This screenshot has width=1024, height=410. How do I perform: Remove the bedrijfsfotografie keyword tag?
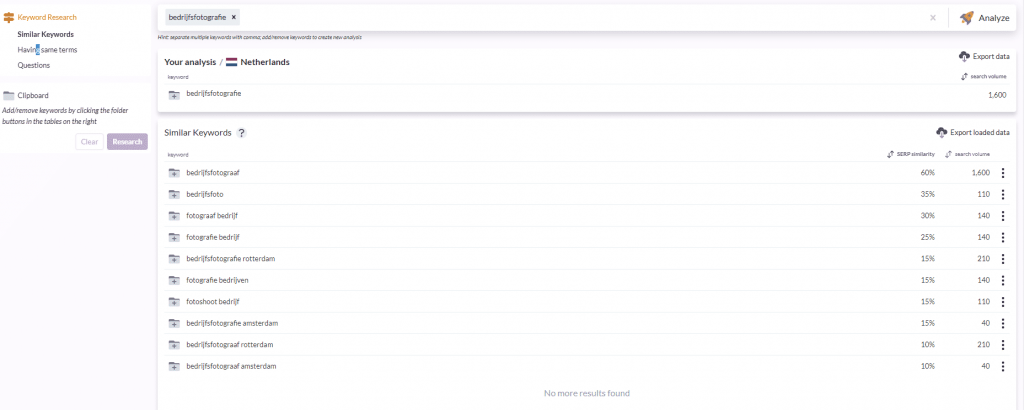(x=234, y=18)
